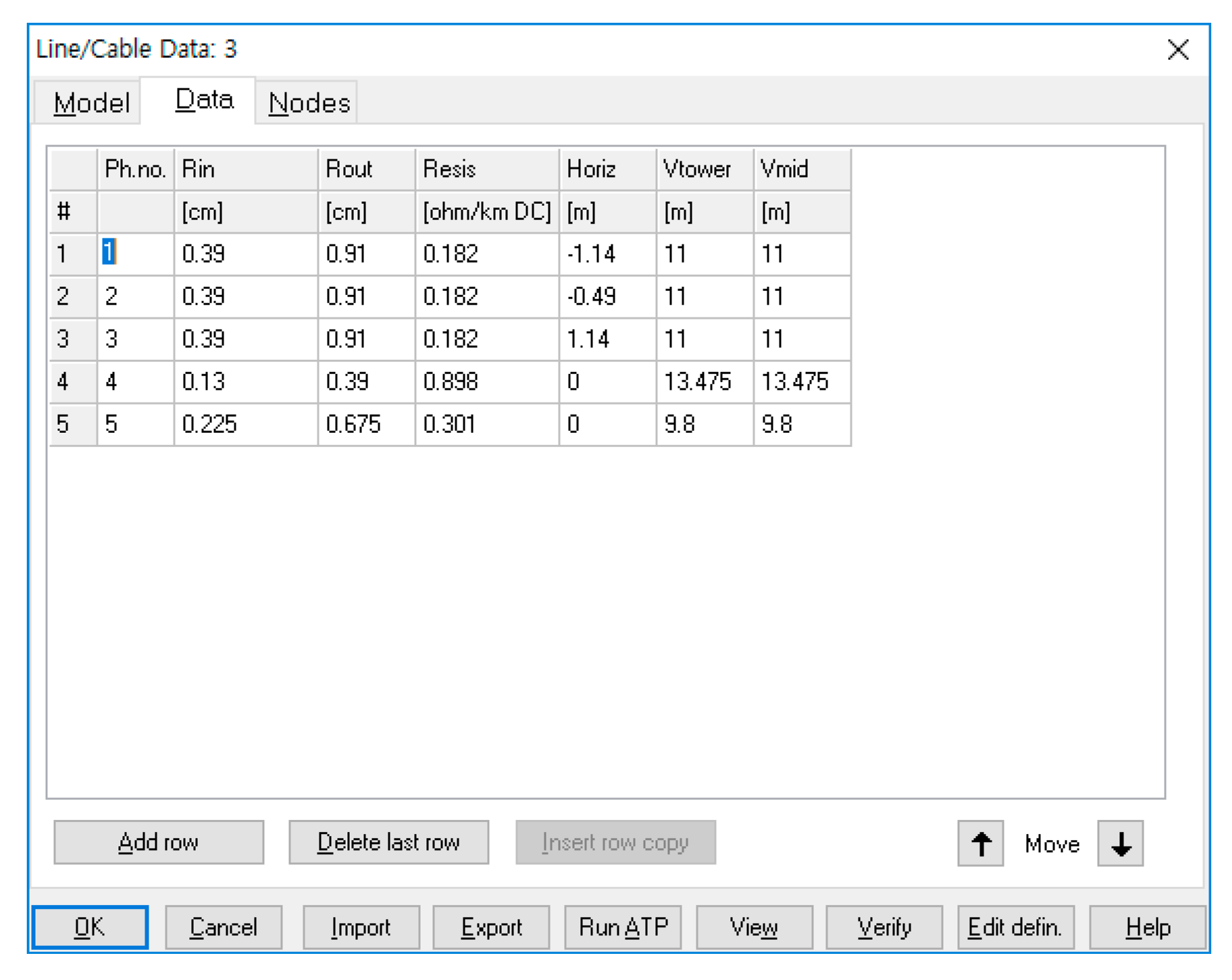Click the Move up arrow button
The height and width of the screenshot is (980, 1232).
(980, 843)
